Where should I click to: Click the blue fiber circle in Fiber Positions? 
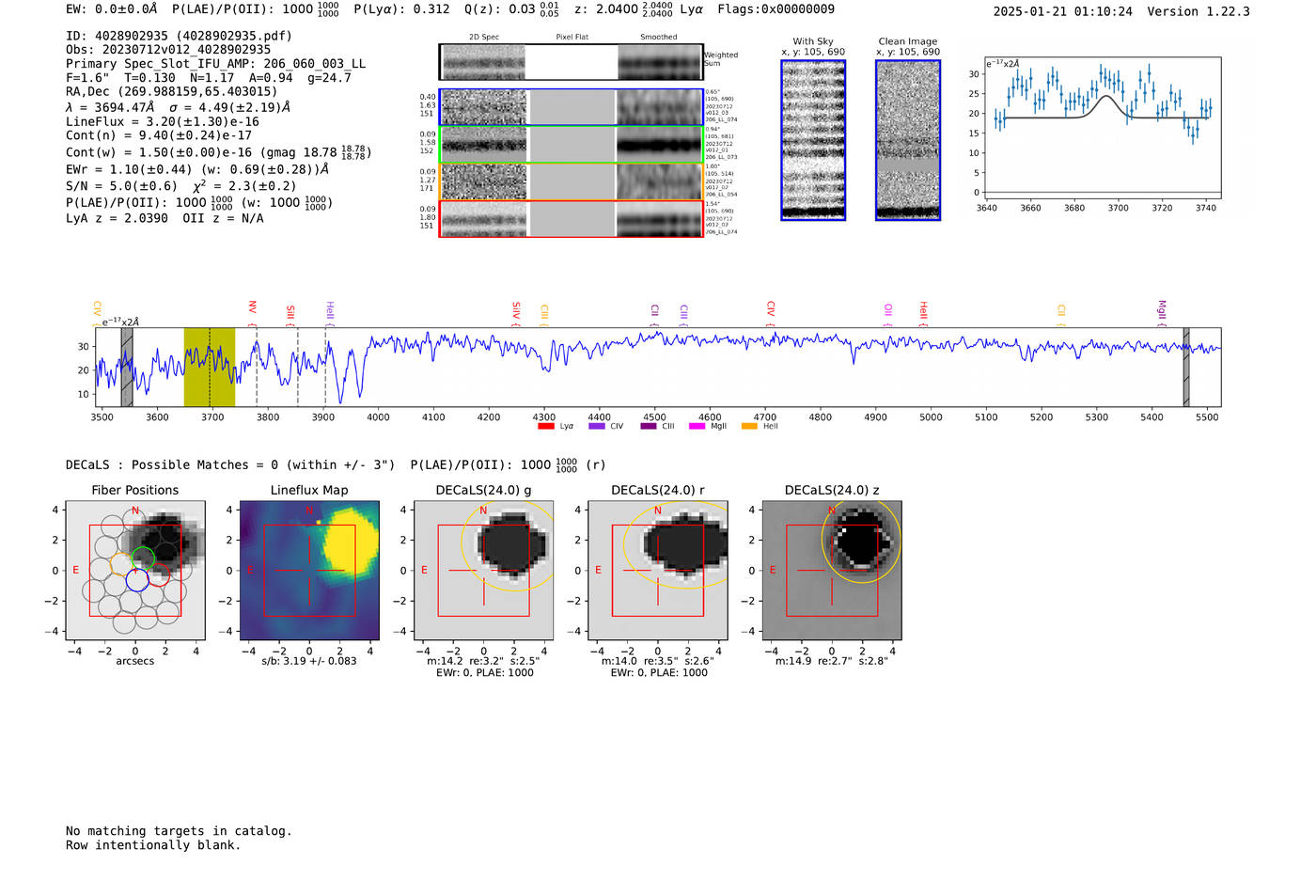(x=137, y=580)
